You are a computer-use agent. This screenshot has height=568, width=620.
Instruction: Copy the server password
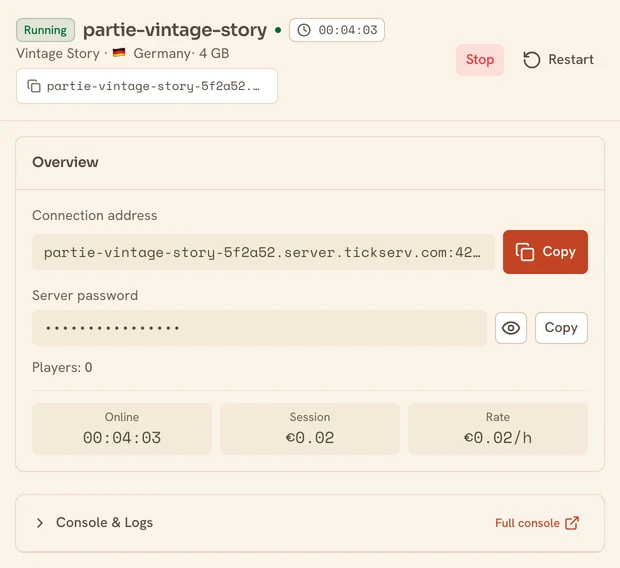click(561, 328)
